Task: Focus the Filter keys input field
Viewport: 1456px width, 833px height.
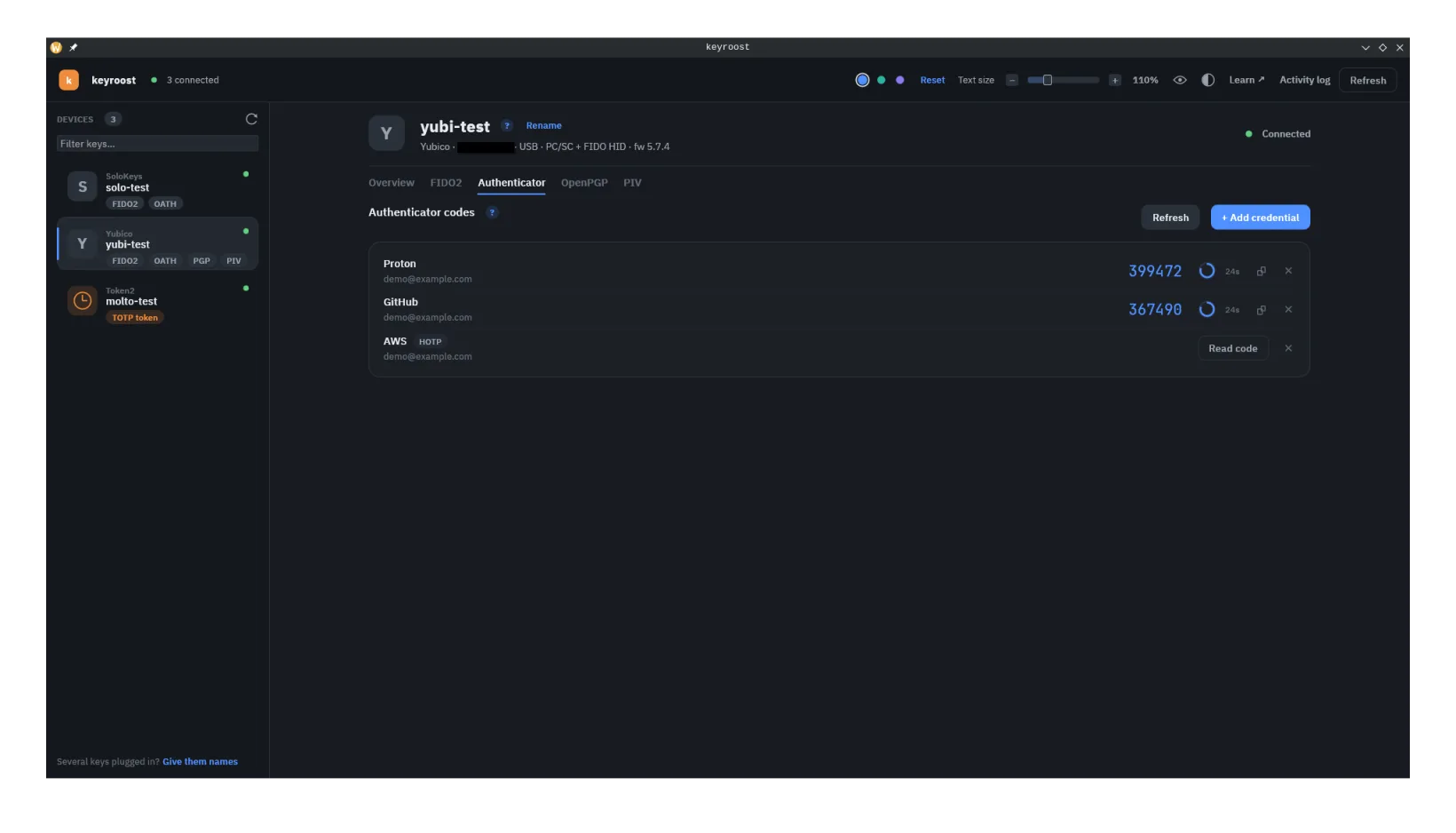Action: [x=157, y=144]
